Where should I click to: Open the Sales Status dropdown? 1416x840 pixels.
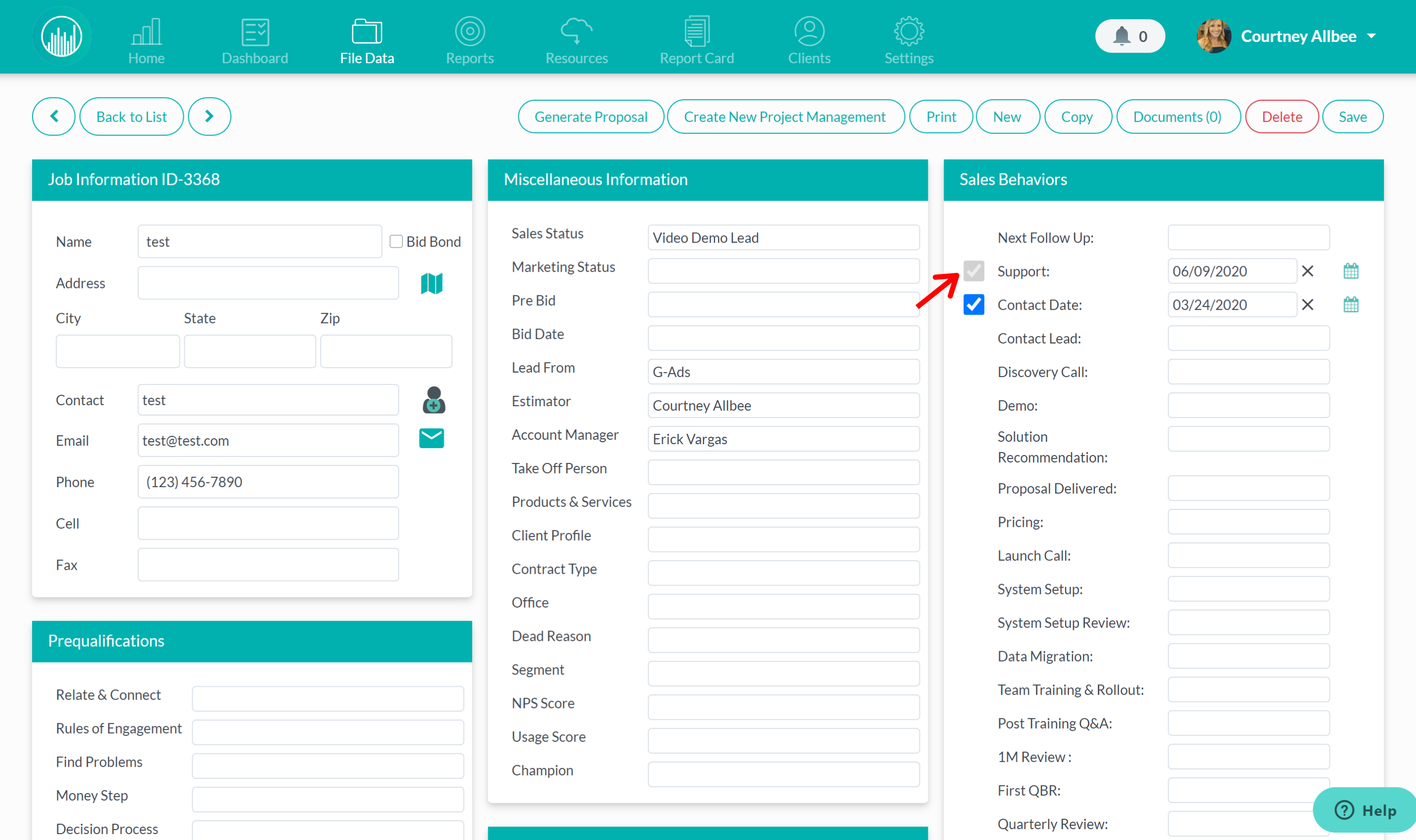point(783,238)
